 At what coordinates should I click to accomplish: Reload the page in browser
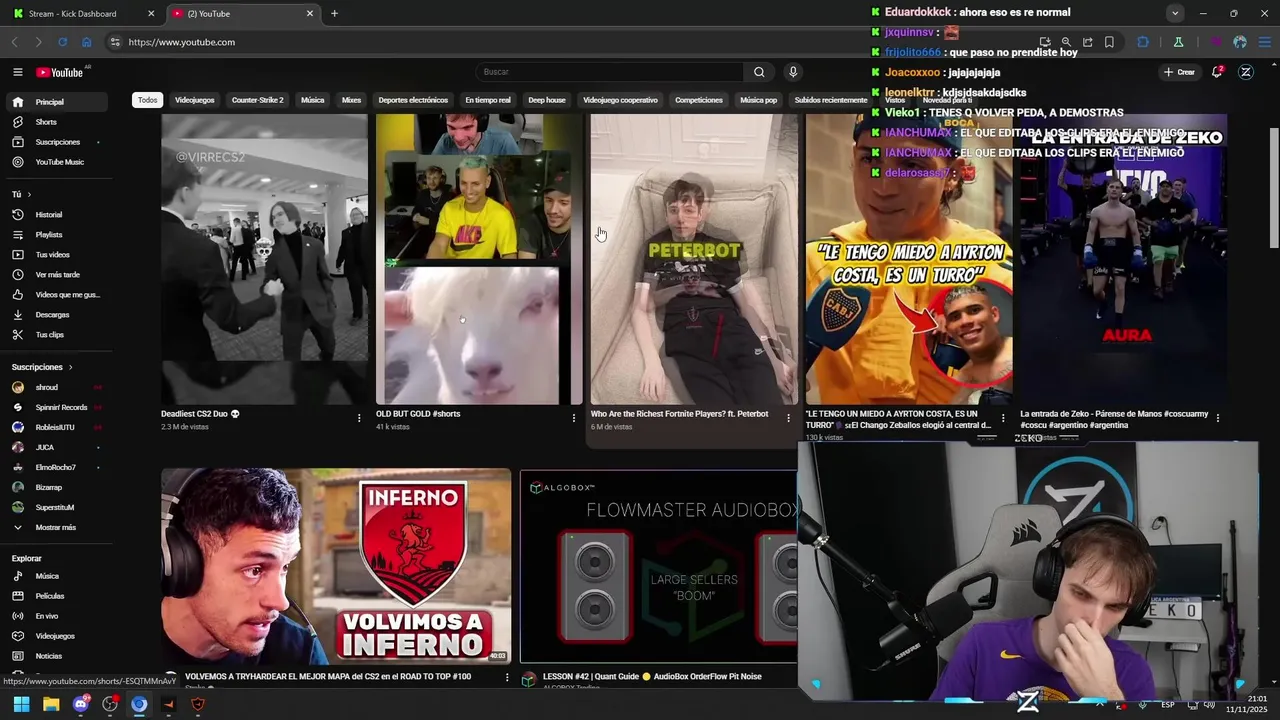(x=62, y=42)
